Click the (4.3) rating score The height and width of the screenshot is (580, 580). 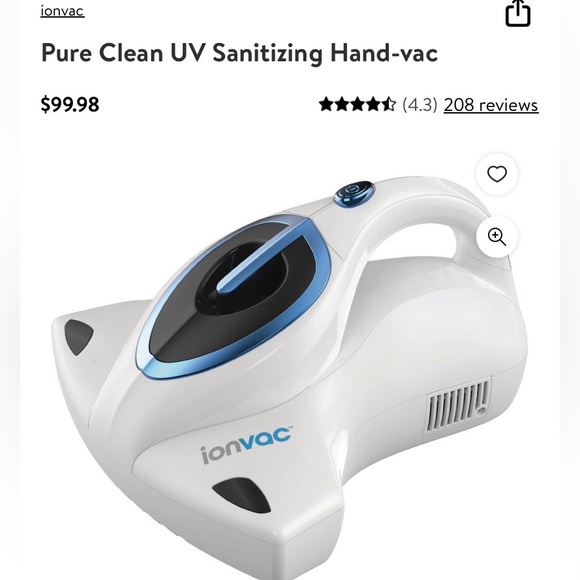click(420, 105)
